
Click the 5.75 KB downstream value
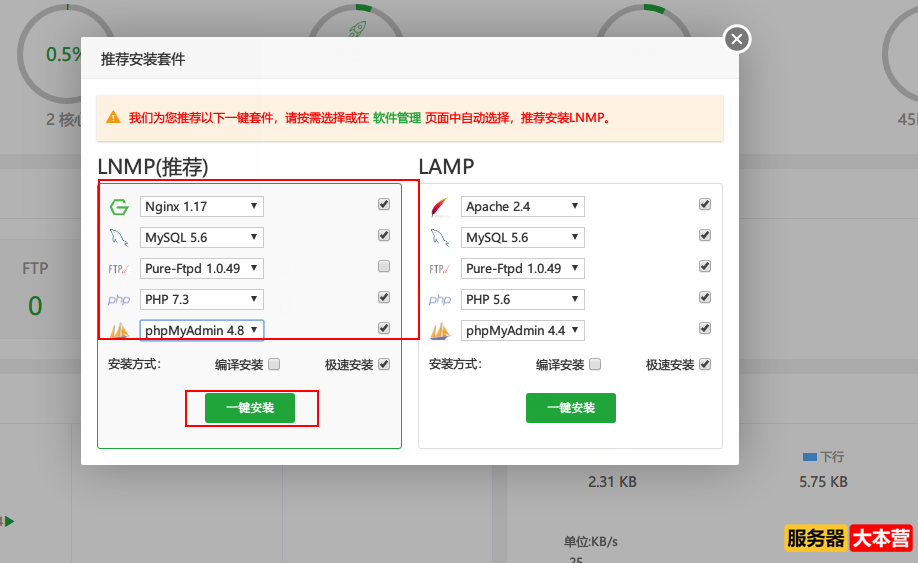coord(823,482)
